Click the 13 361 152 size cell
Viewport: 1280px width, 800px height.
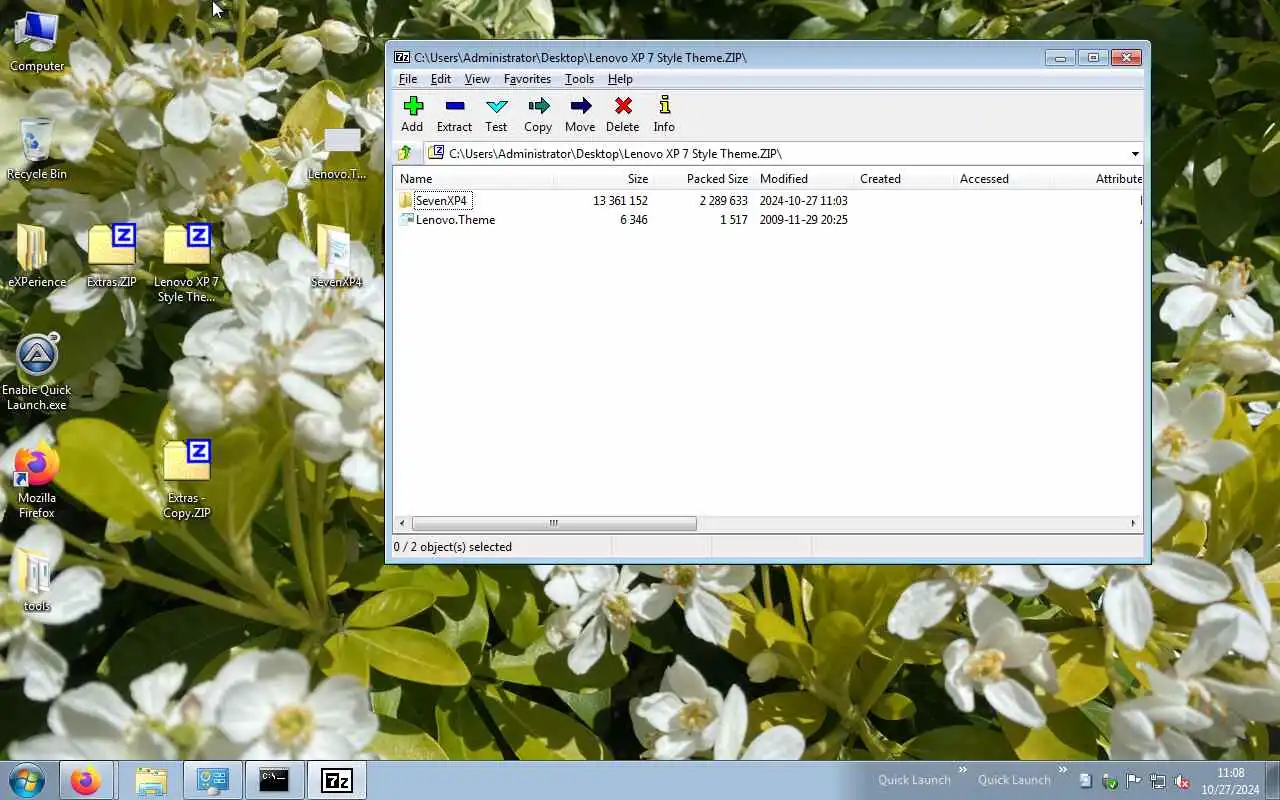click(620, 201)
